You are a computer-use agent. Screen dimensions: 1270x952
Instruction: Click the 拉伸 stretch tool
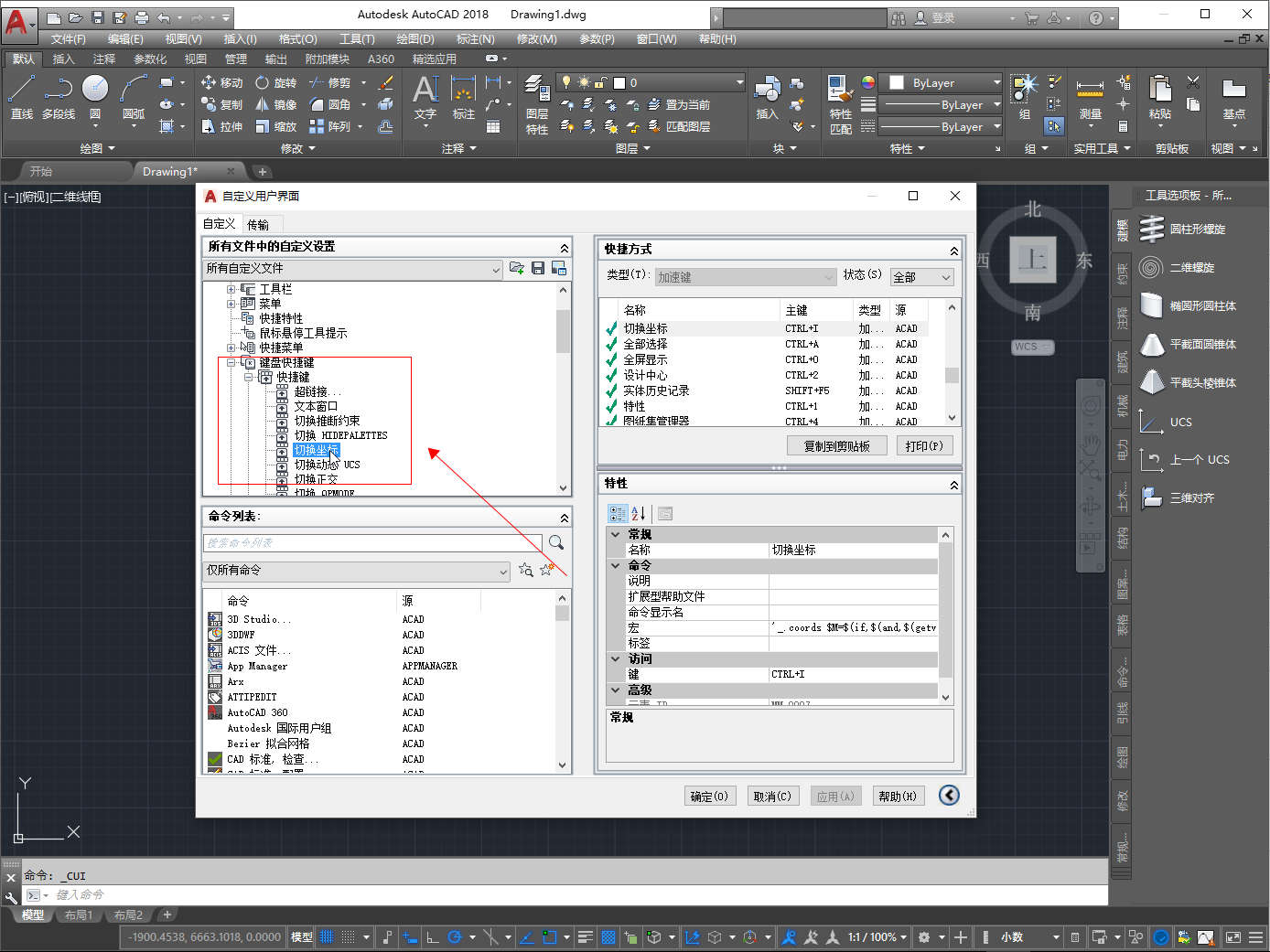[x=222, y=126]
